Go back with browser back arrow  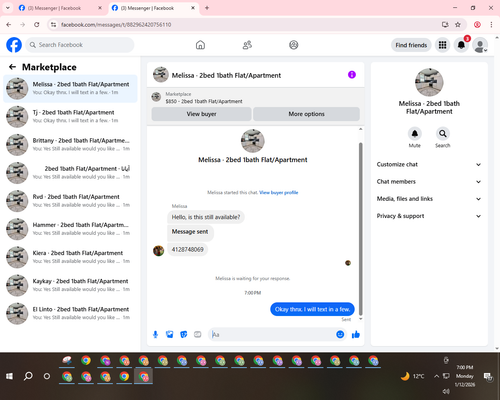point(9,25)
